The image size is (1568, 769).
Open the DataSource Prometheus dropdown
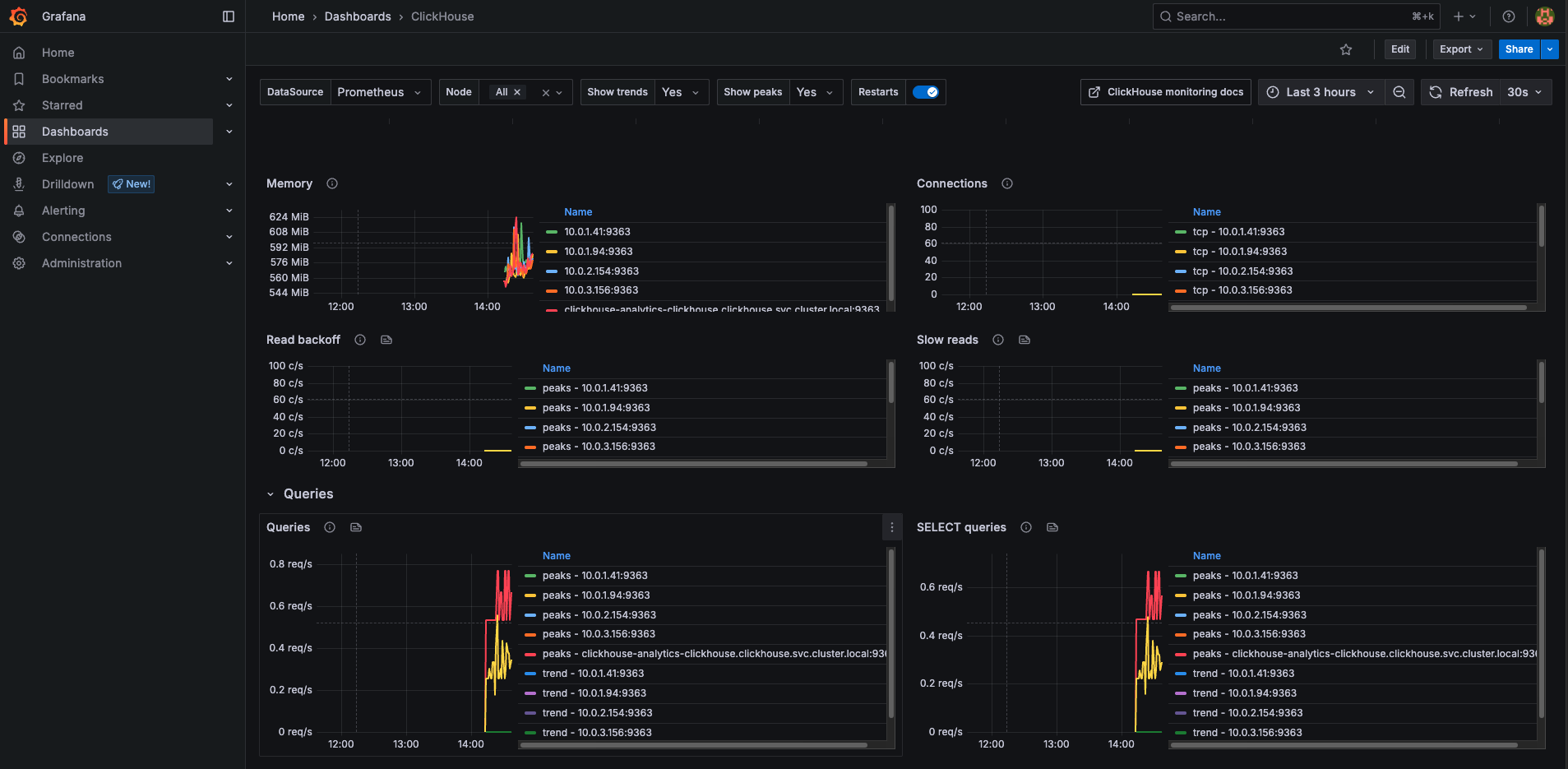[x=379, y=92]
